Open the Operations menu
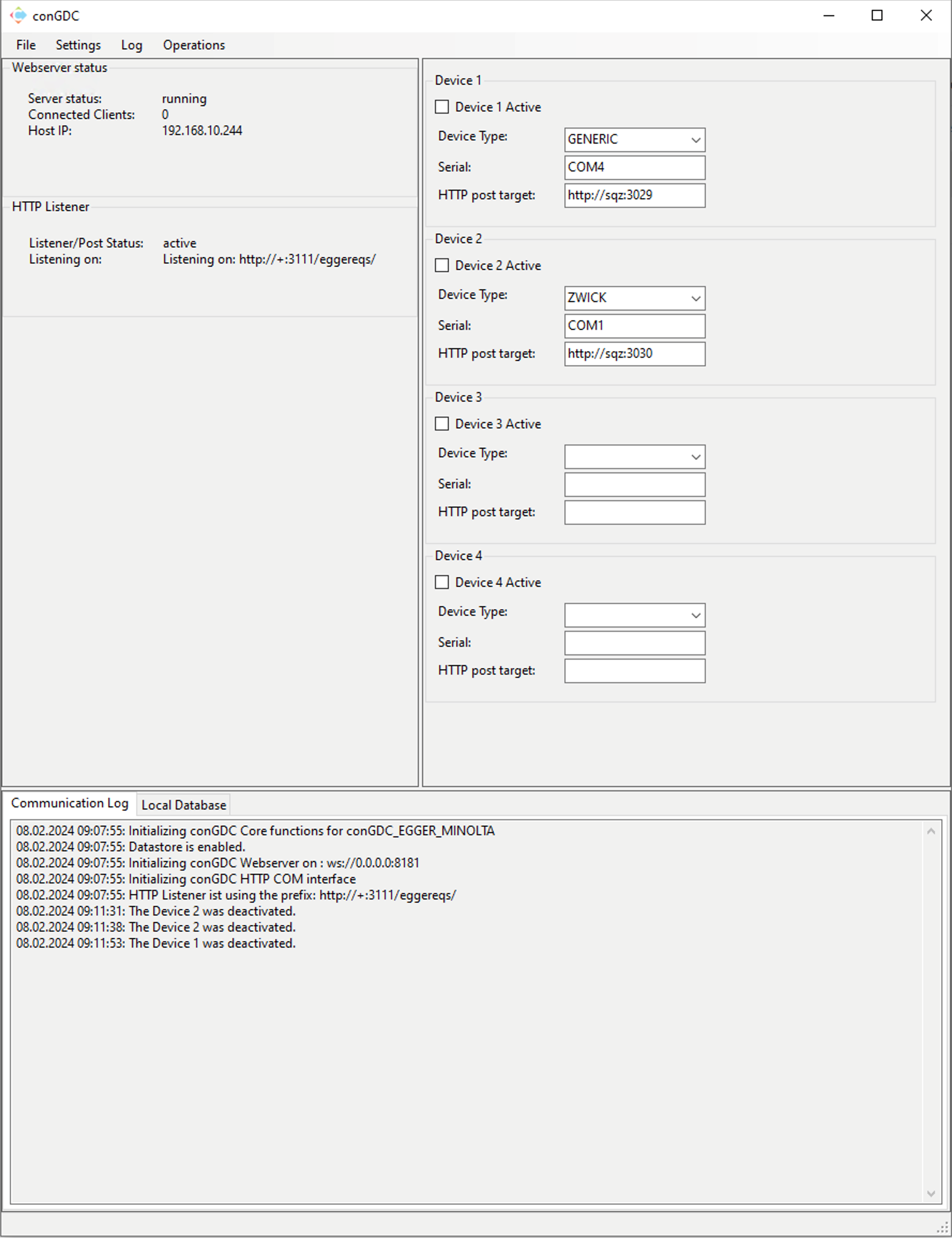This screenshot has width=952, height=1238. tap(194, 46)
